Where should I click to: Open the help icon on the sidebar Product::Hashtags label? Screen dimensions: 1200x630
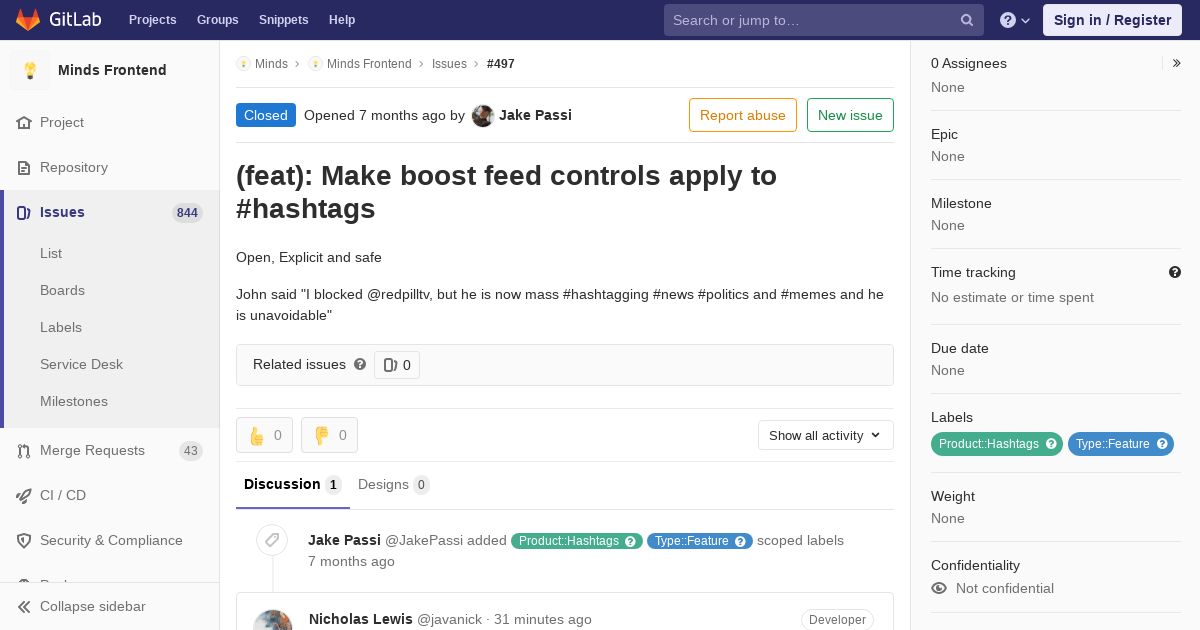pyautogui.click(x=1051, y=444)
